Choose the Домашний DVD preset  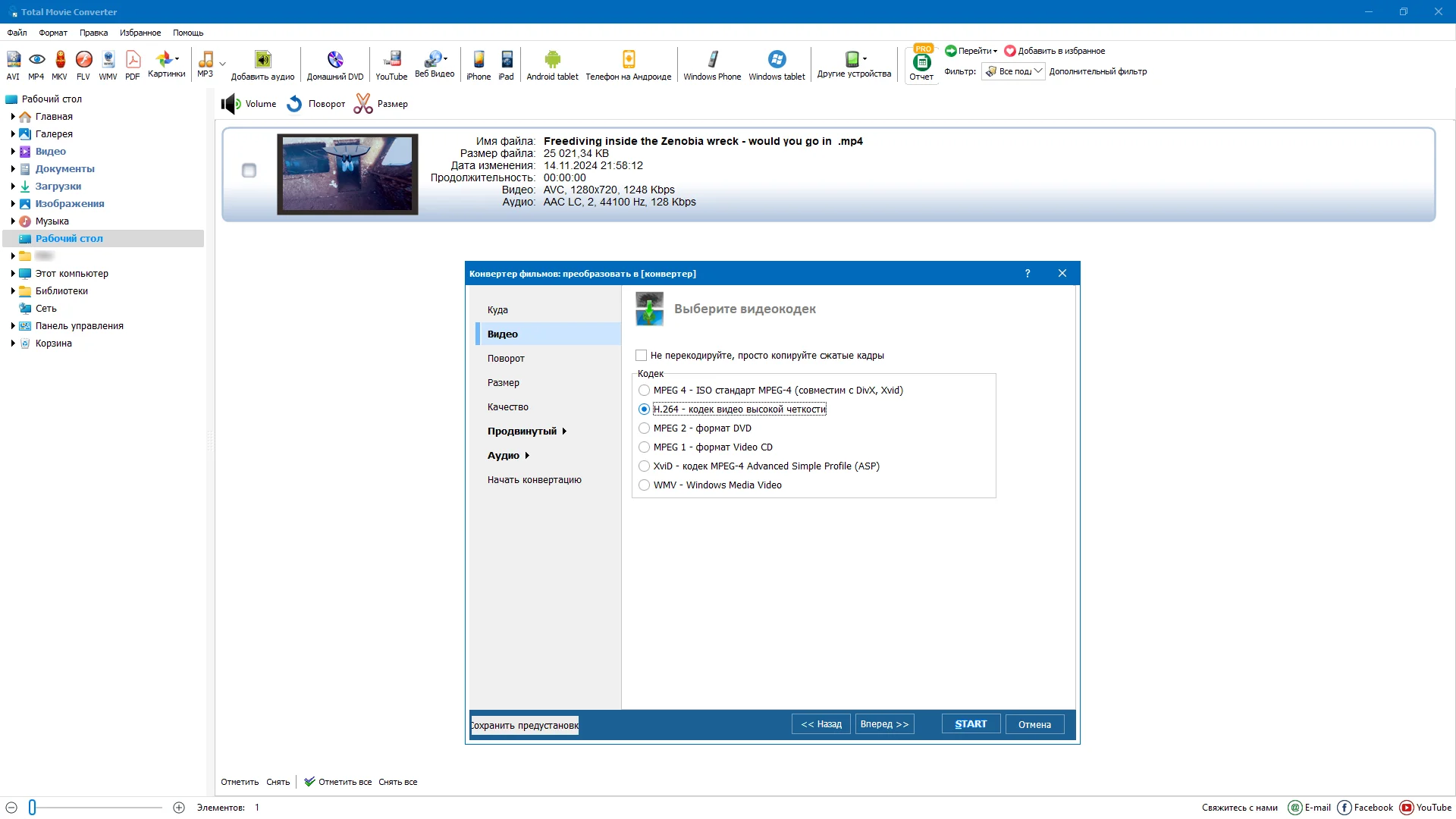[335, 65]
